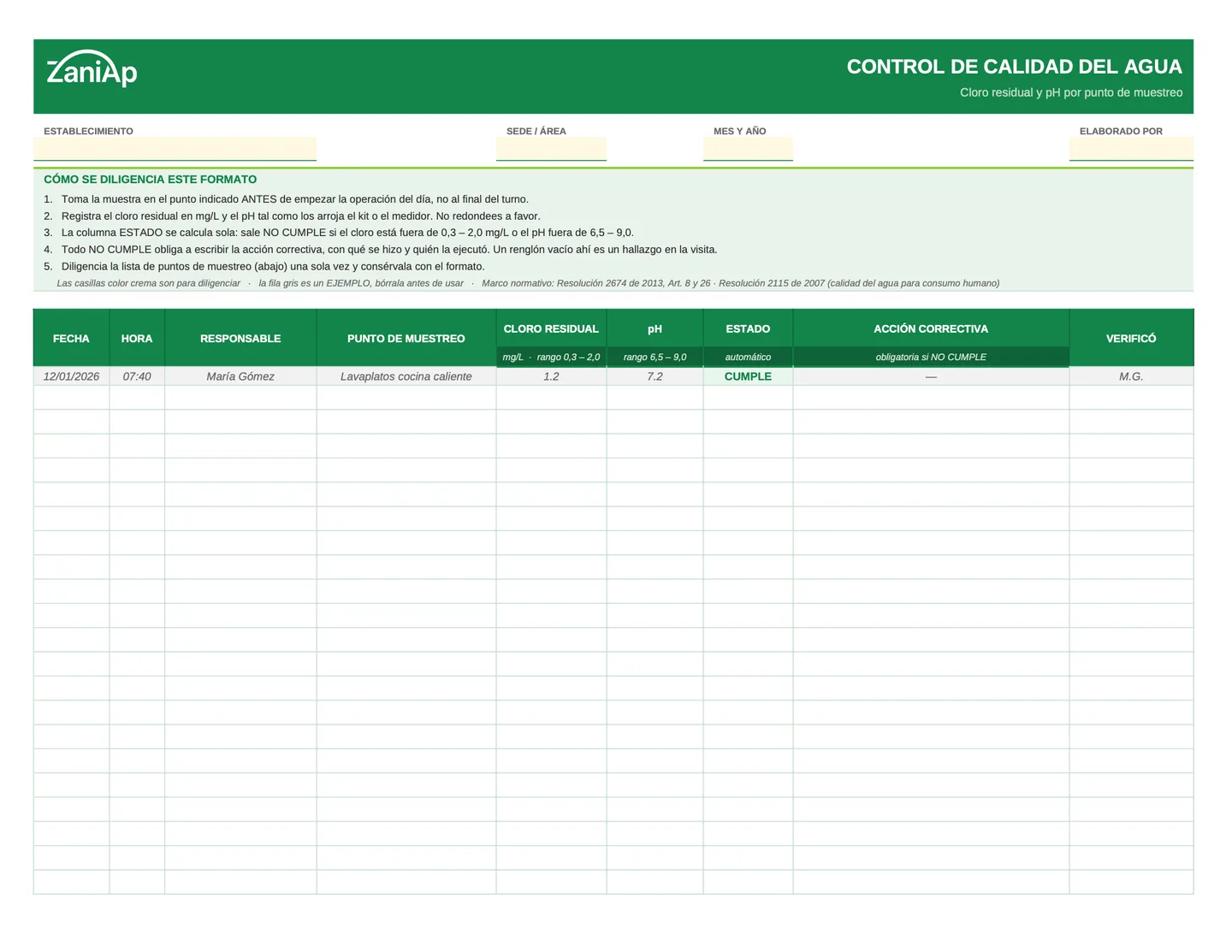Click the HORA column header

[137, 339]
